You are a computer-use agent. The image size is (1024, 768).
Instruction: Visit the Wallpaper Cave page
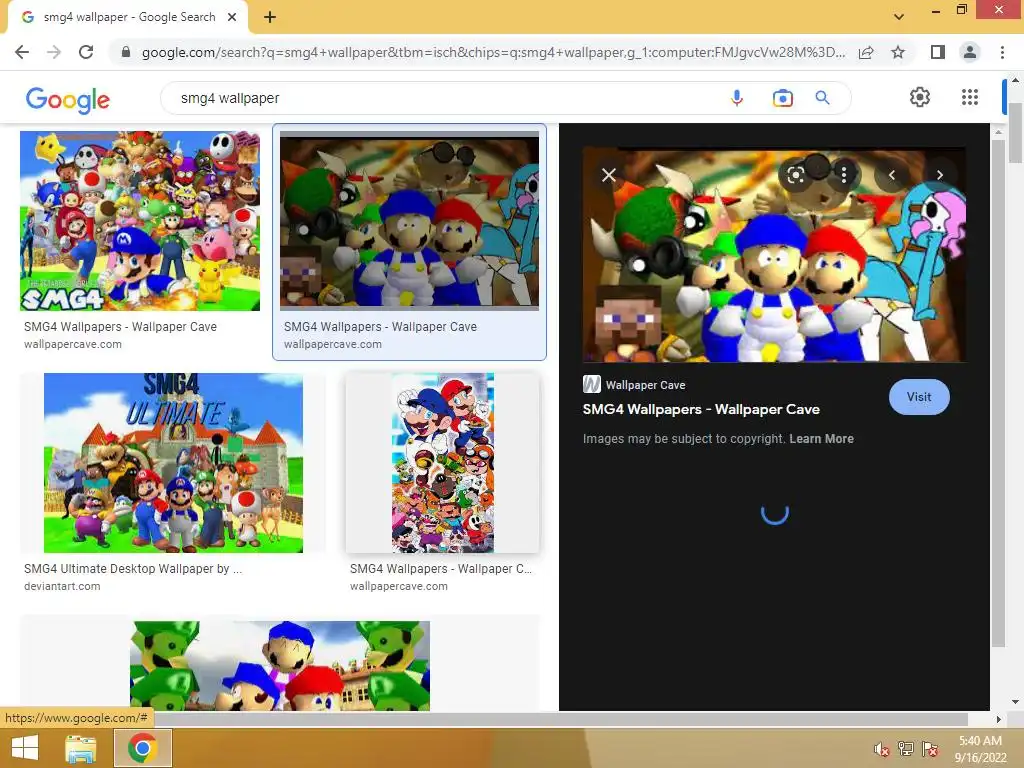919,397
